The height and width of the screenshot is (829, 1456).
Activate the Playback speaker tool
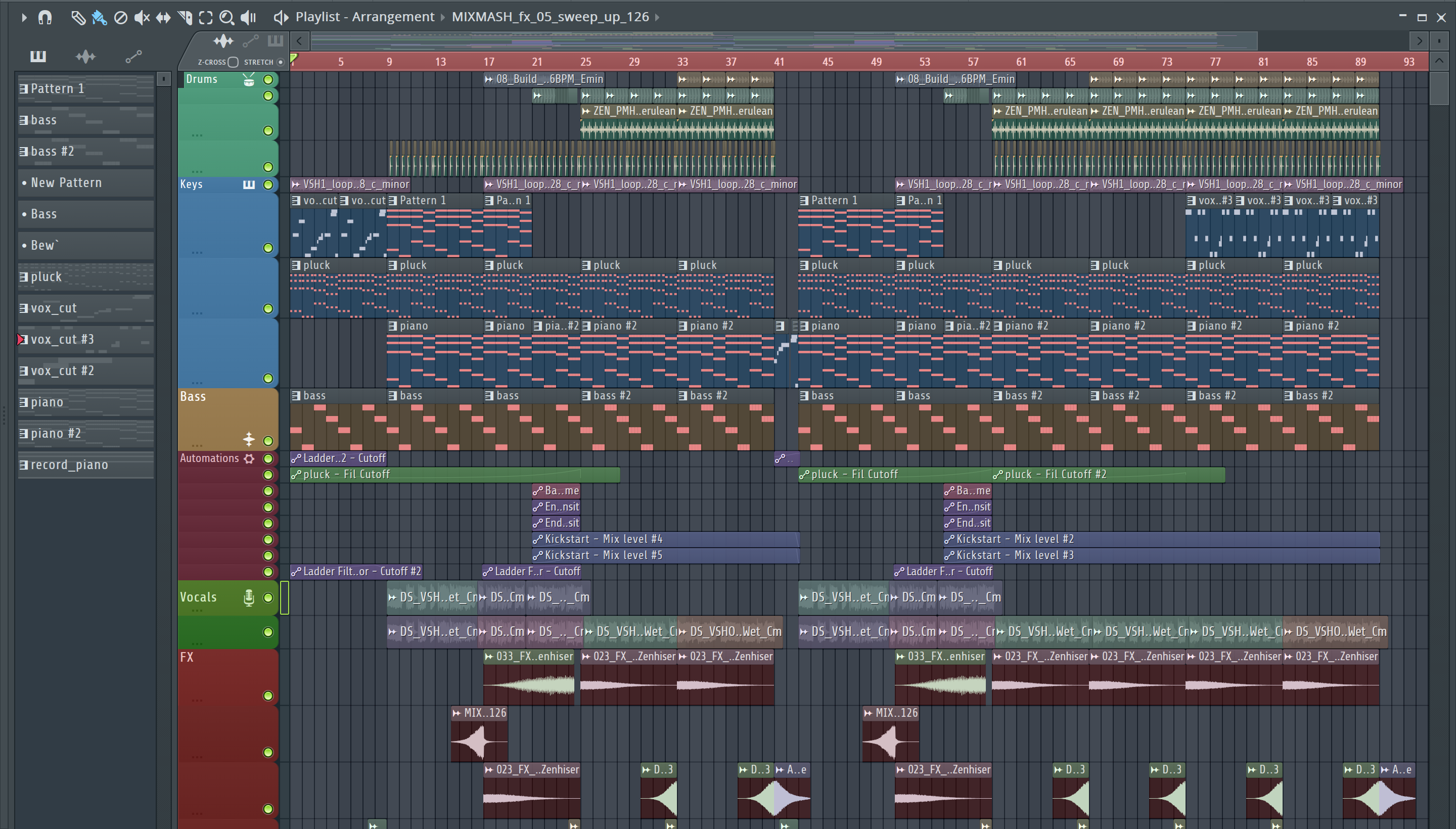coord(248,18)
